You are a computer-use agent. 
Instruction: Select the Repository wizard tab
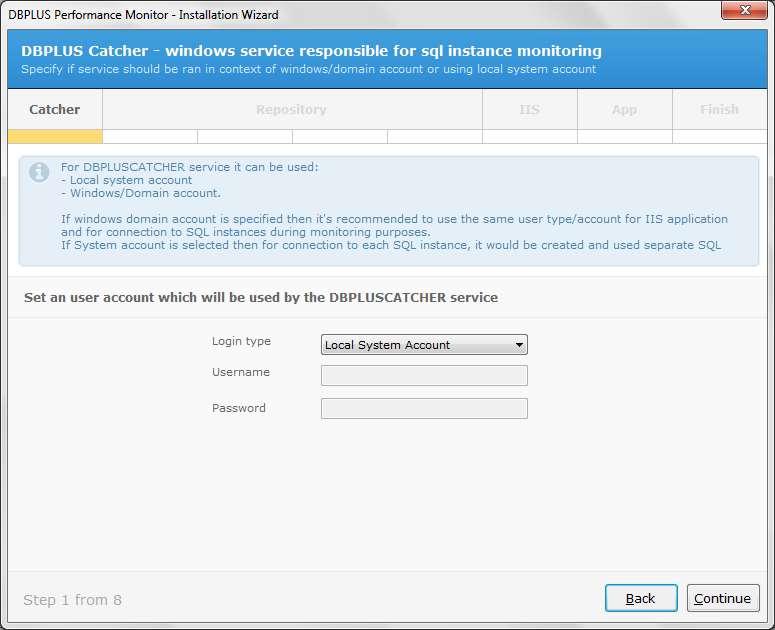tap(292, 109)
